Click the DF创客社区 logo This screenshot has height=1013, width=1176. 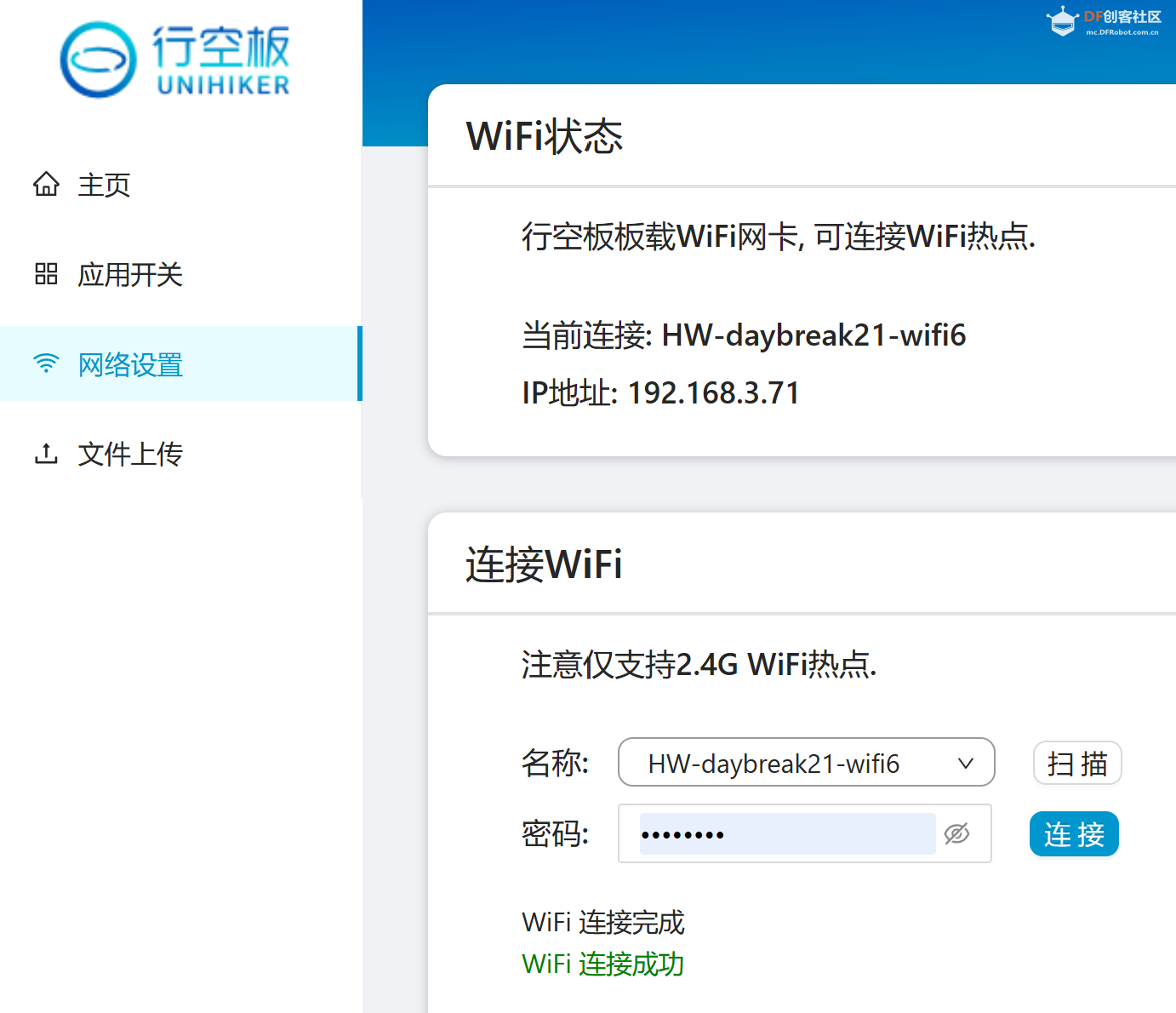[1105, 22]
